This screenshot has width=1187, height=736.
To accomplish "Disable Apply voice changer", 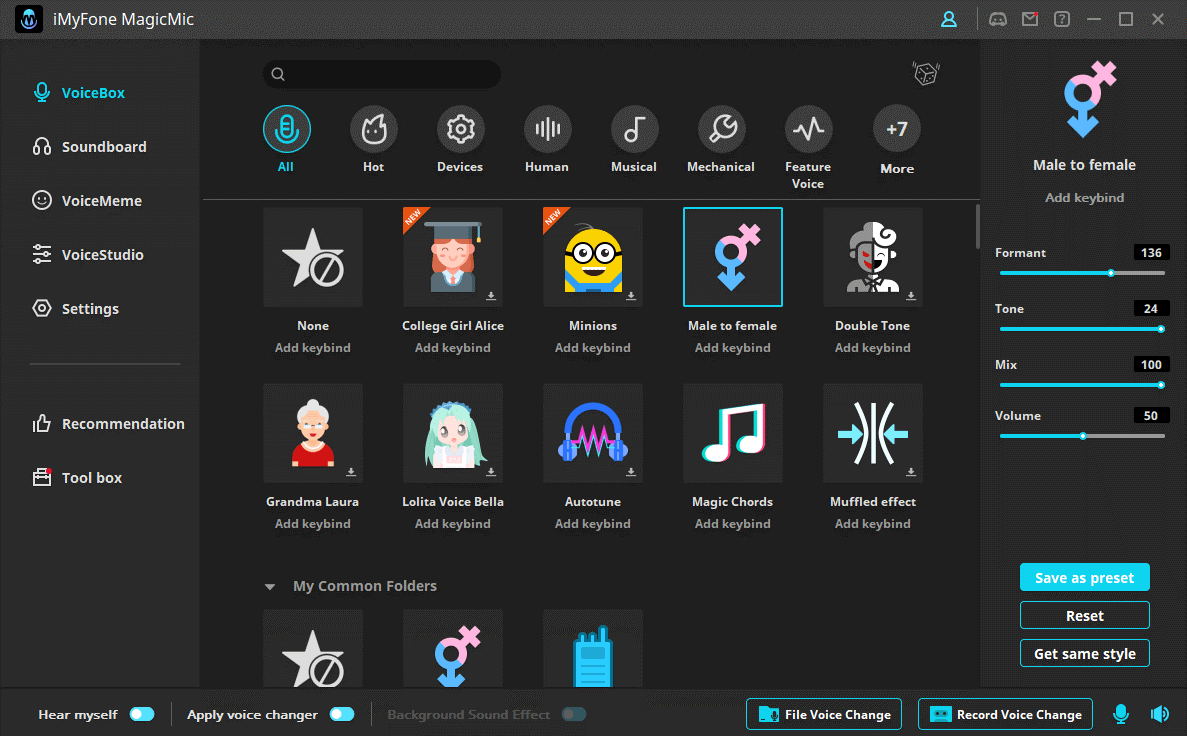I will pos(341,714).
